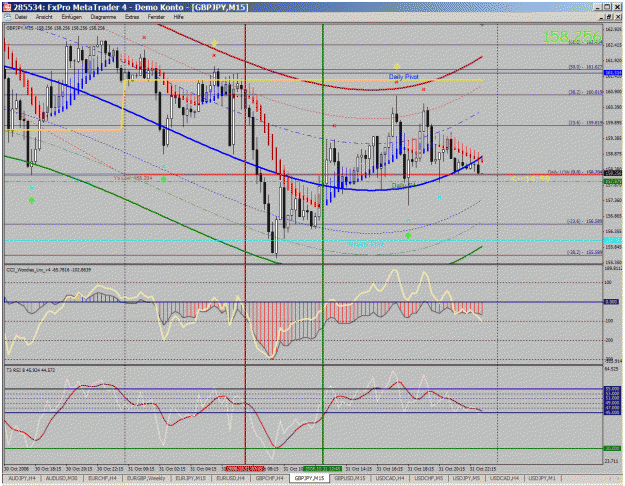Switch to the EURJPY,M15 chart tab
Screen dimensions: 625x486
191,478
